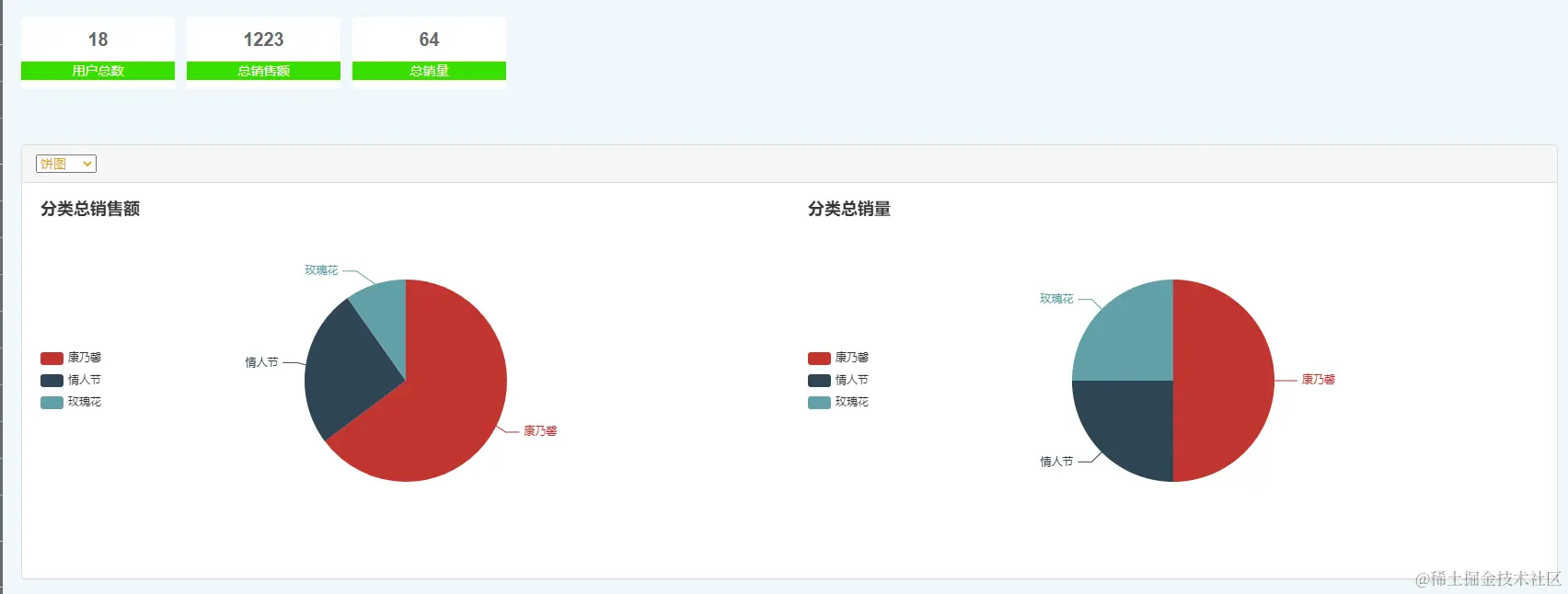The height and width of the screenshot is (594, 1568).
Task: Click the 玫瑰花 callout label on sales amount pie
Action: pos(321,270)
